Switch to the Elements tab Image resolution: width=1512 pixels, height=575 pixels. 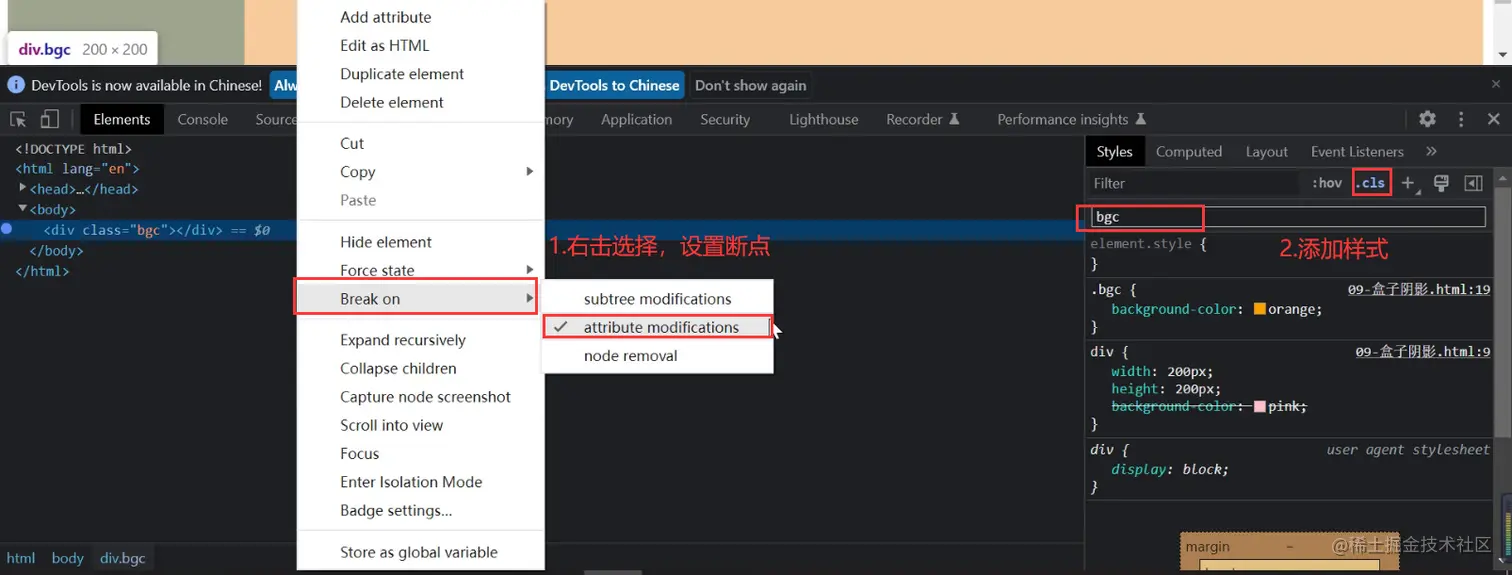(122, 119)
